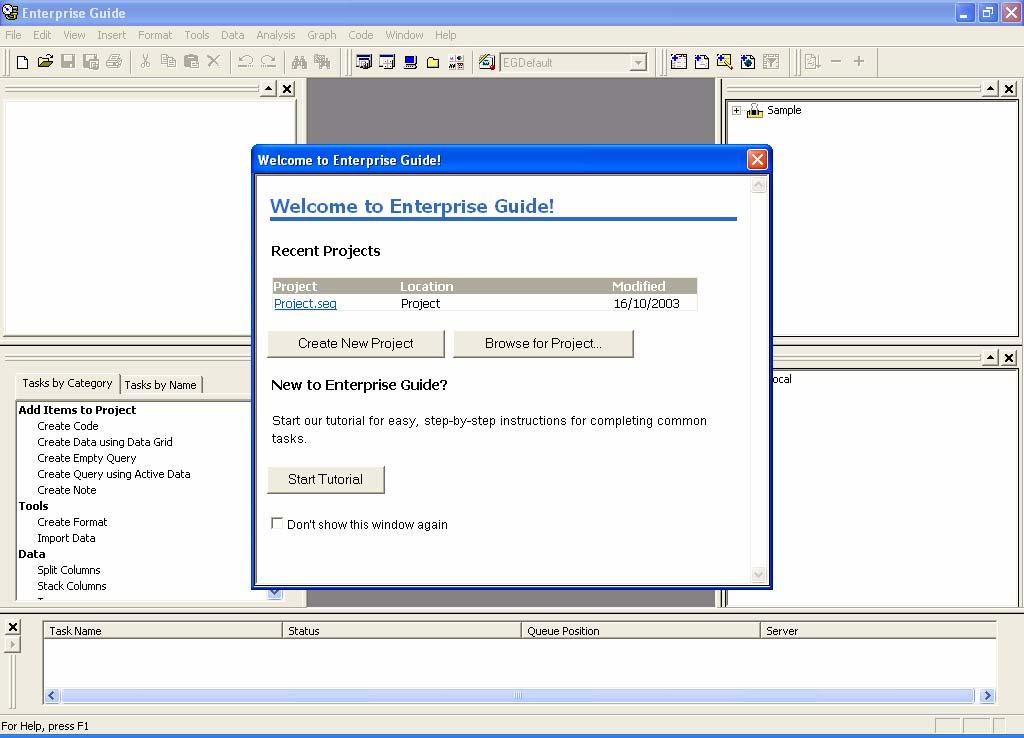Image resolution: width=1024 pixels, height=738 pixels.
Task: Select Stack Columns task
Action: [x=72, y=586]
